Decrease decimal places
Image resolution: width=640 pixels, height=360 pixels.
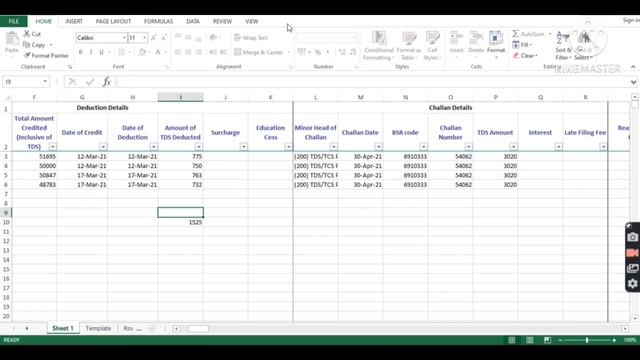pyautogui.click(x=353, y=52)
